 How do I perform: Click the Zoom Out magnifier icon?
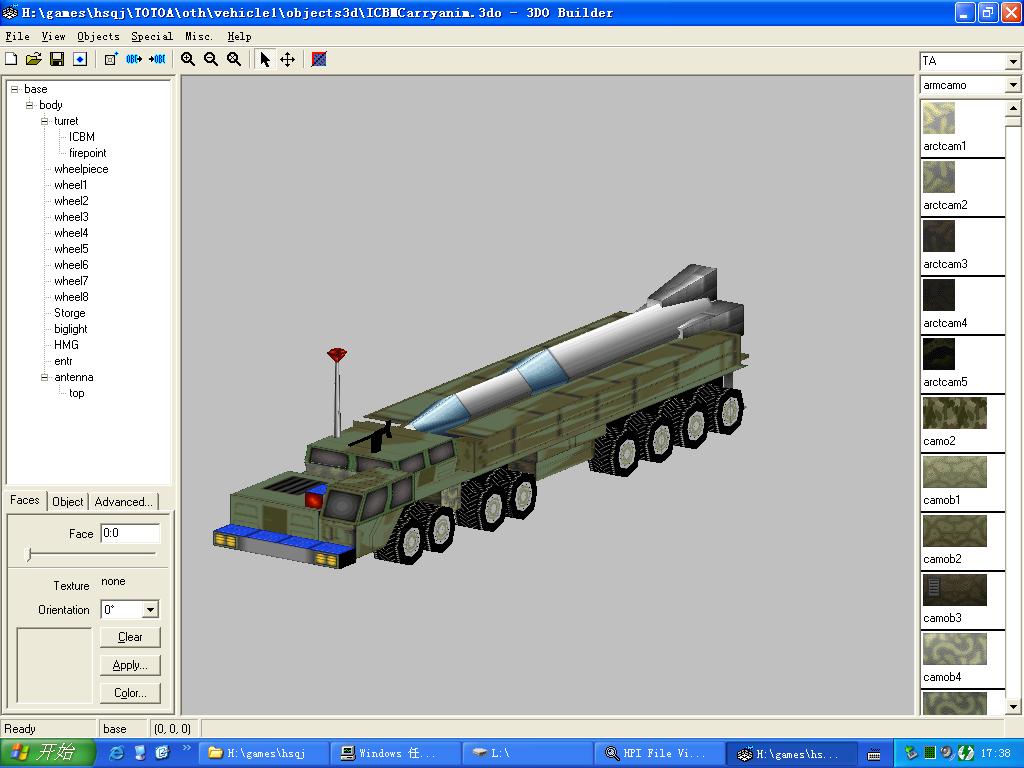(211, 59)
